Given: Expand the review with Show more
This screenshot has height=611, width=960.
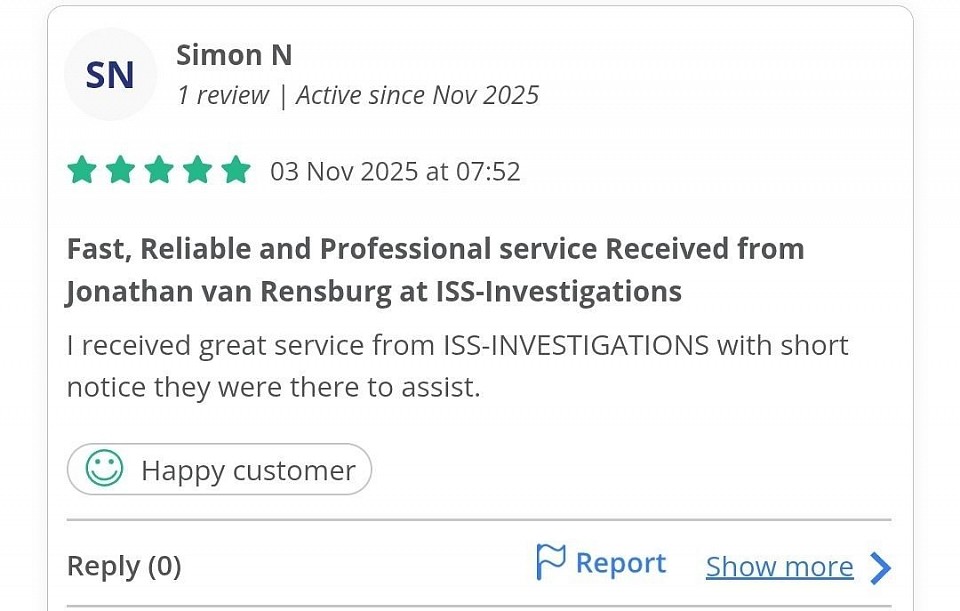Looking at the screenshot, I should (779, 566).
